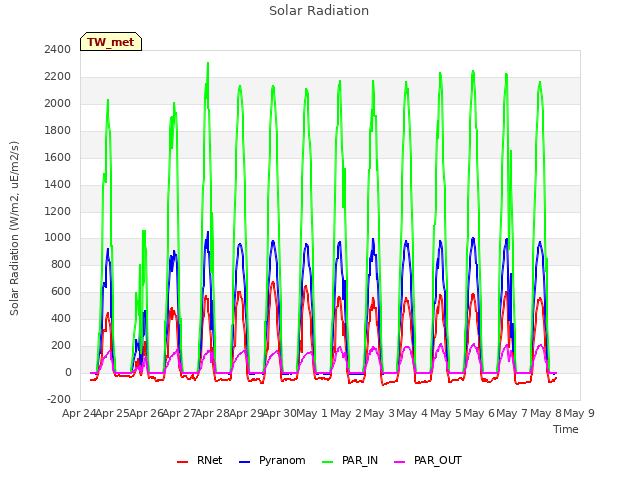Click the Apr 25 x-axis label
Screen dimensions: 640x480
coord(113,413)
